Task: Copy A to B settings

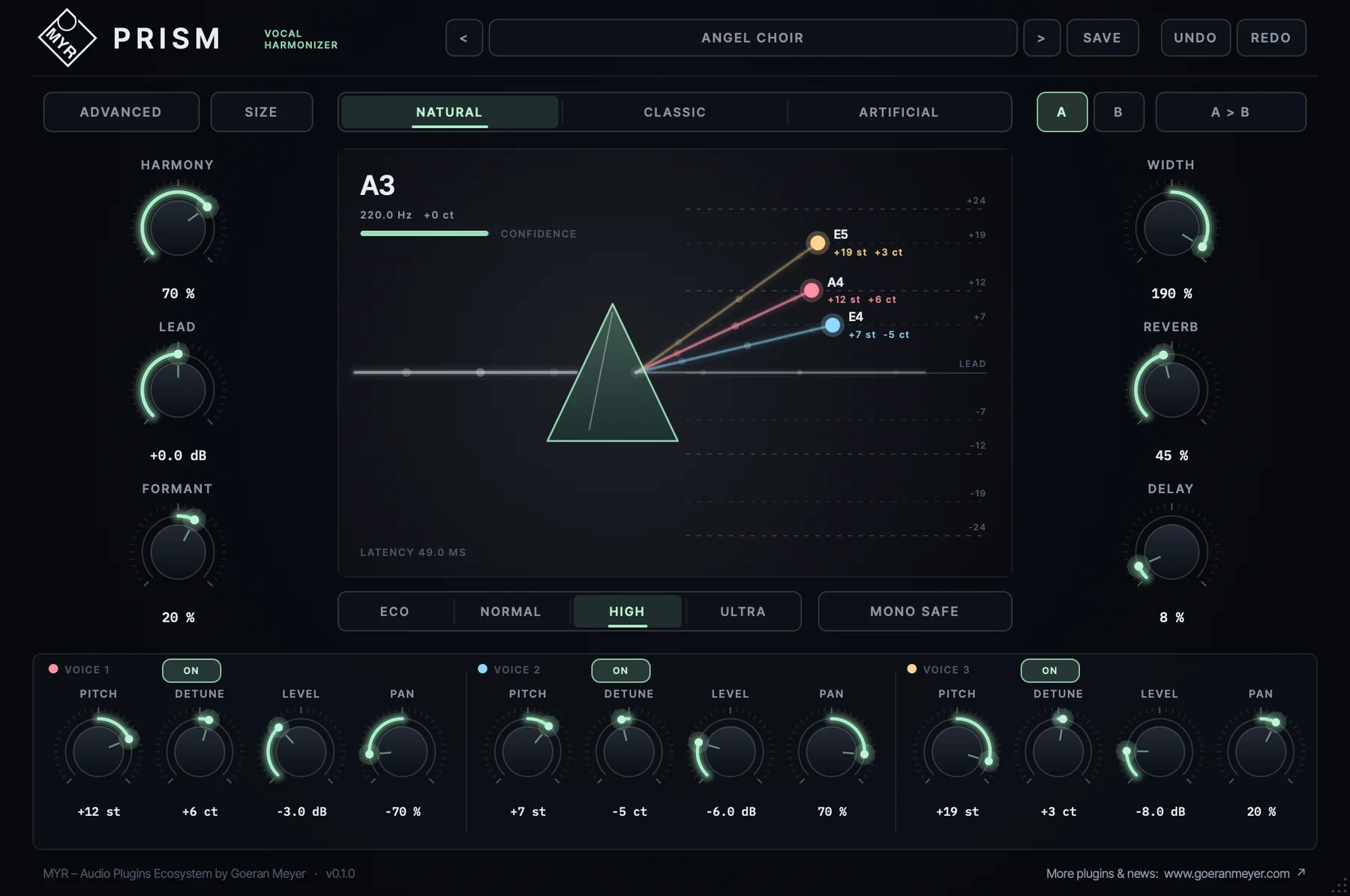Action: click(1231, 112)
